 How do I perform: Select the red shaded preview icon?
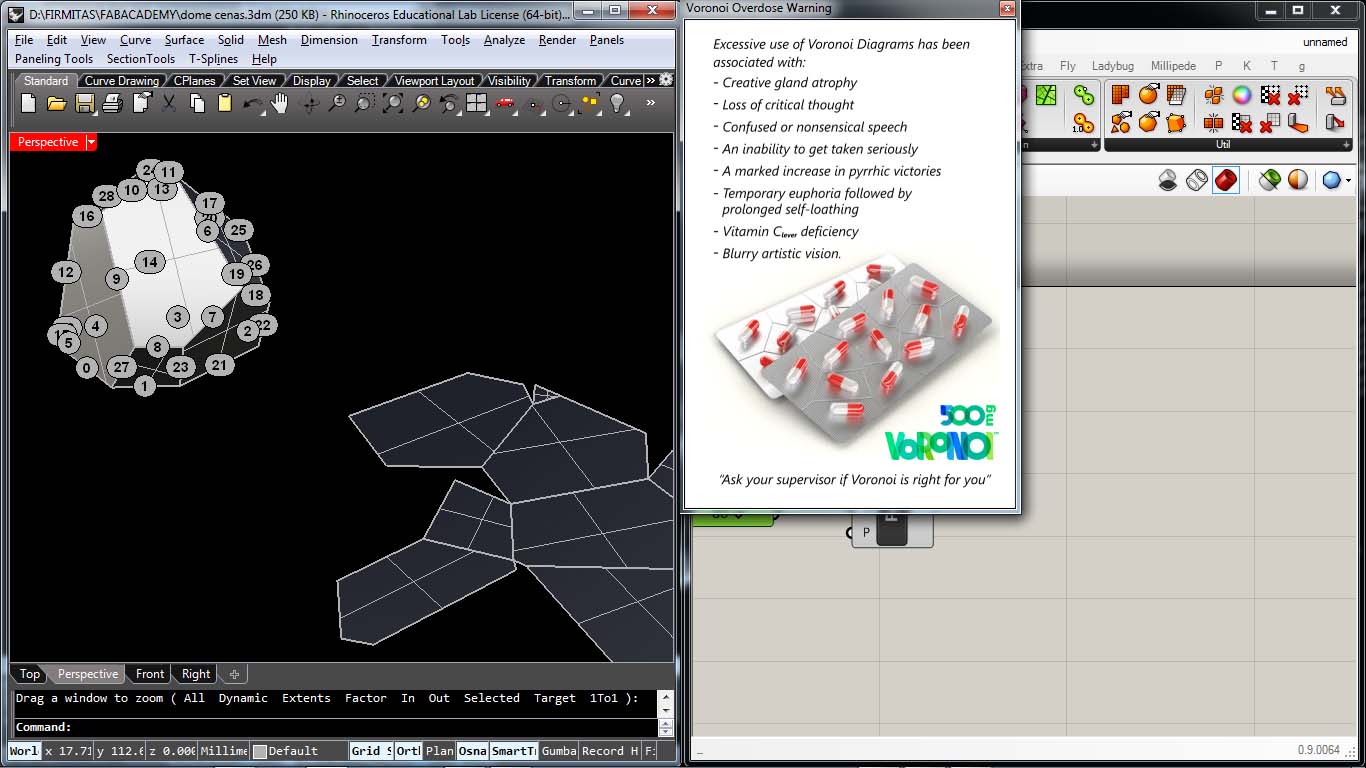click(x=1226, y=180)
